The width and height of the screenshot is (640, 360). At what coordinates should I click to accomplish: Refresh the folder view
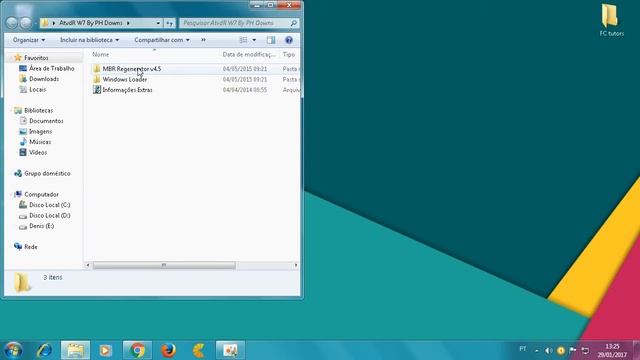pos(169,23)
